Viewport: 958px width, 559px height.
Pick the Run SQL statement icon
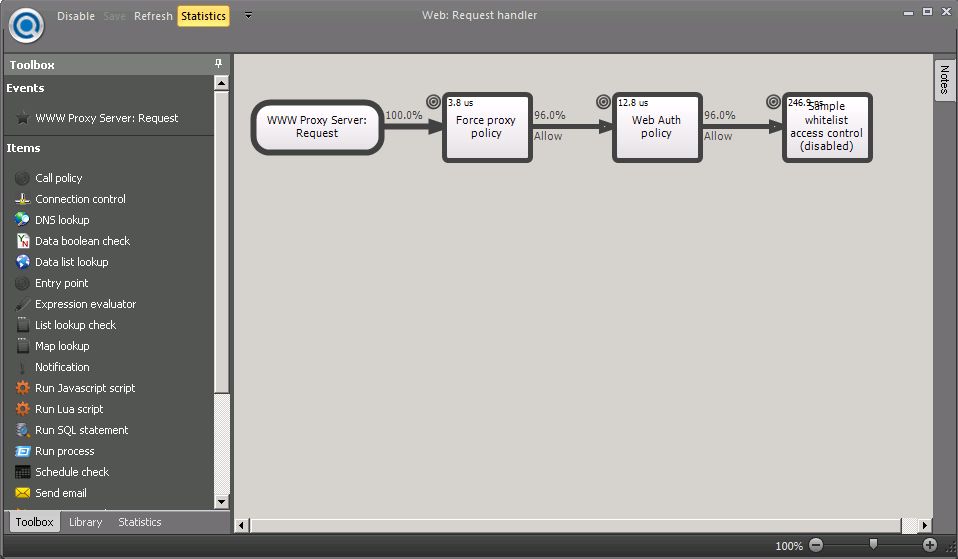[x=23, y=430]
